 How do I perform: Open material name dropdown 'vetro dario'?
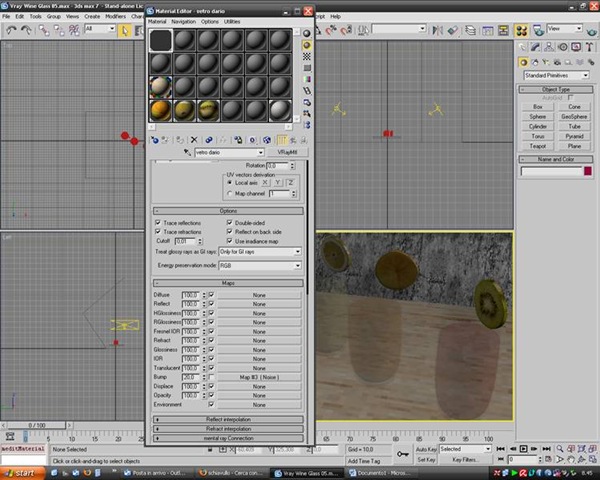(229, 152)
